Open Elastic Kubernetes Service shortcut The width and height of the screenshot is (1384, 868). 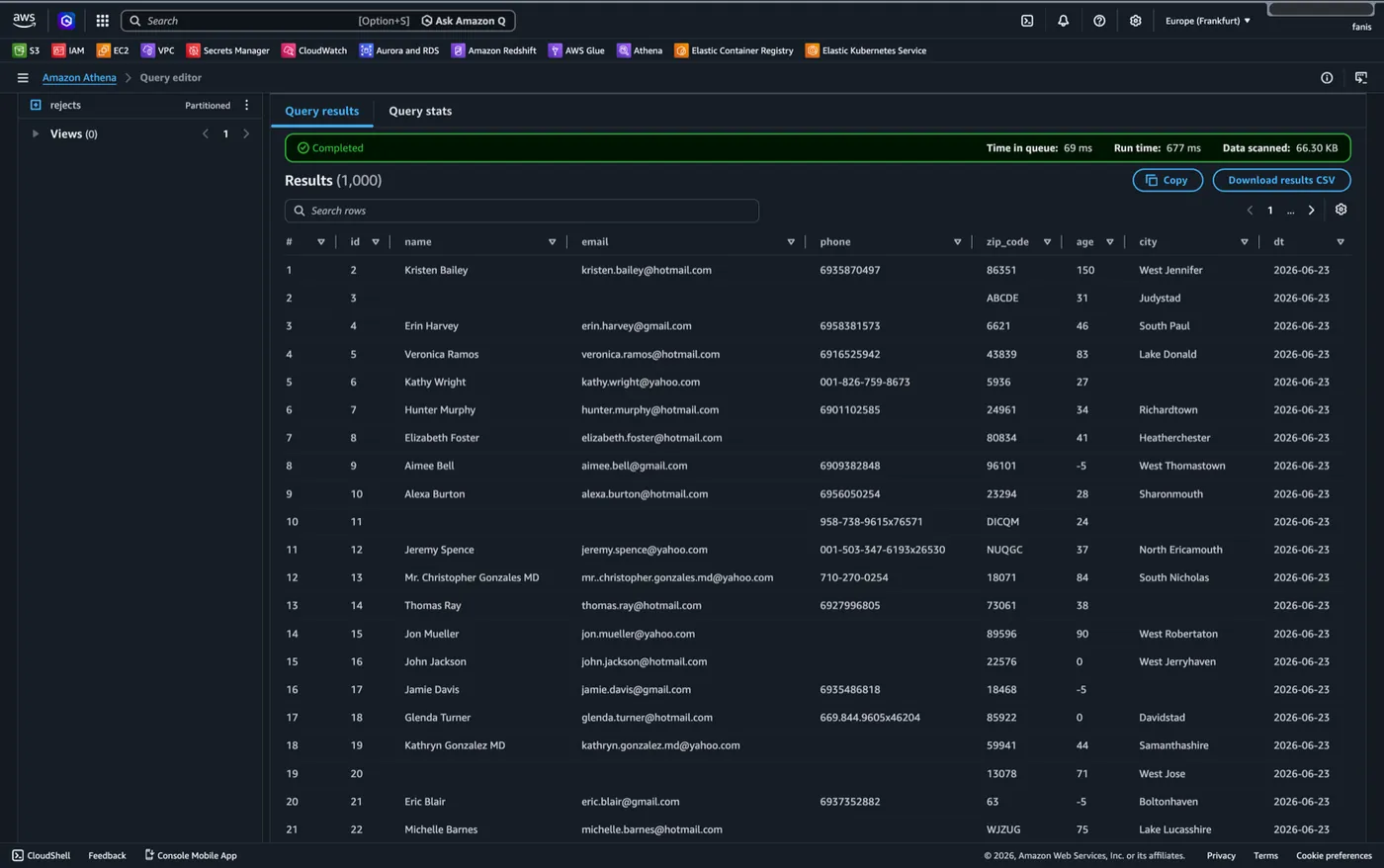click(x=866, y=50)
